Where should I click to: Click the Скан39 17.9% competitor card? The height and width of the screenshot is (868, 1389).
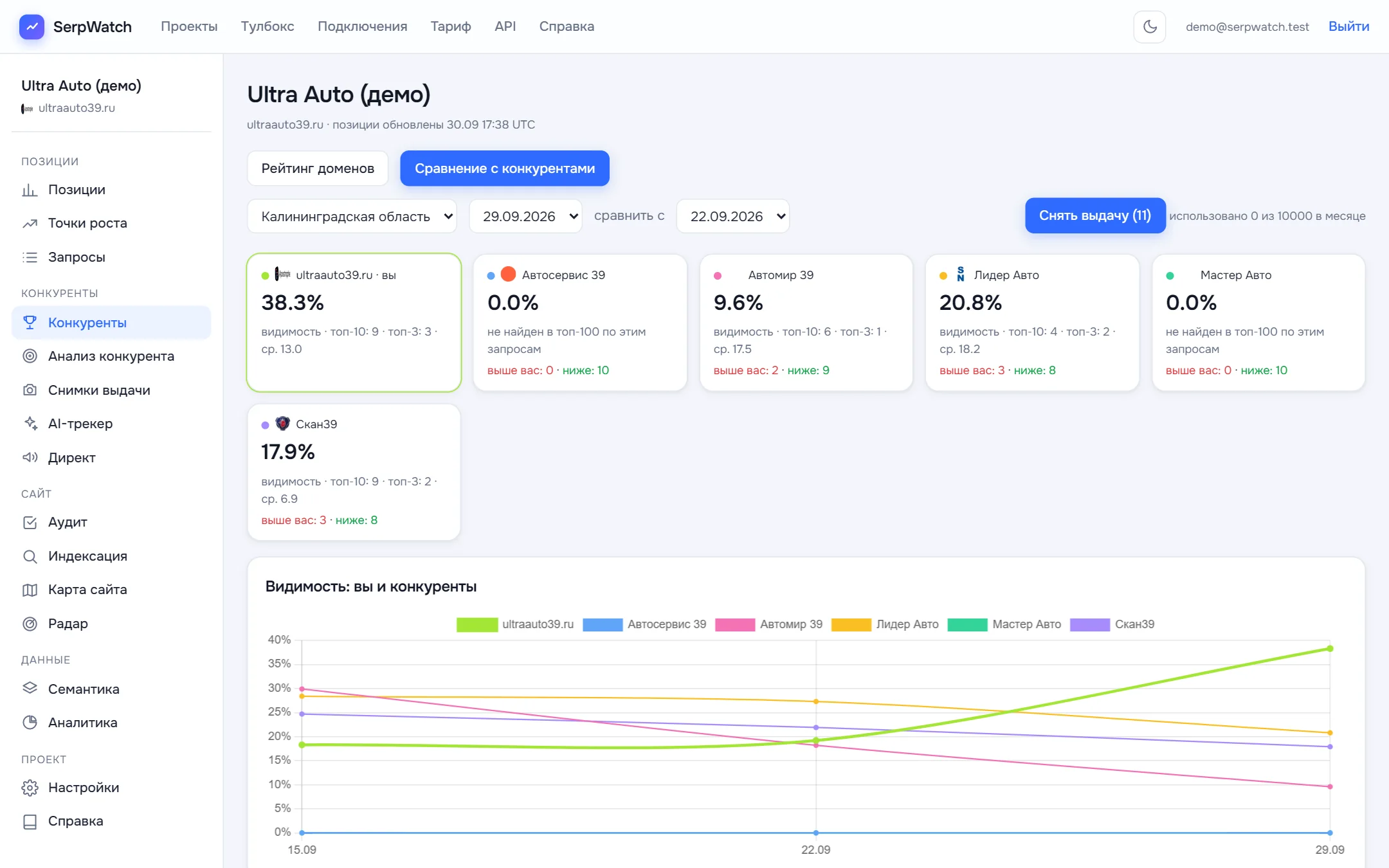pyautogui.click(x=354, y=472)
